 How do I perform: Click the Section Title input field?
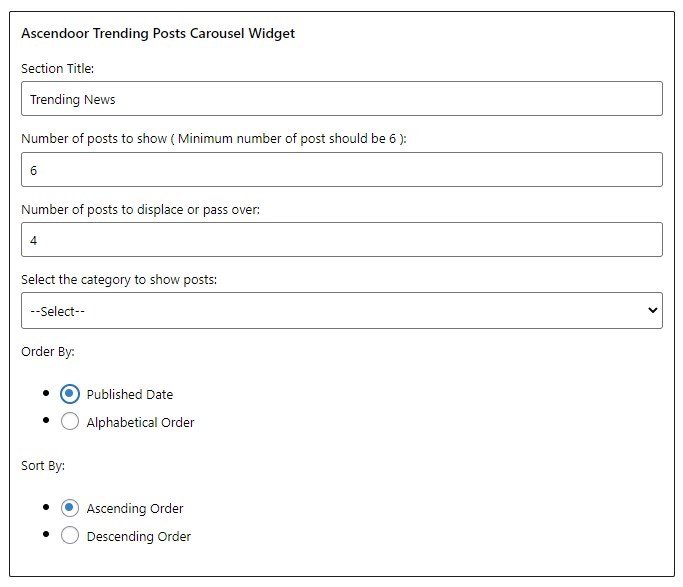click(x=342, y=98)
